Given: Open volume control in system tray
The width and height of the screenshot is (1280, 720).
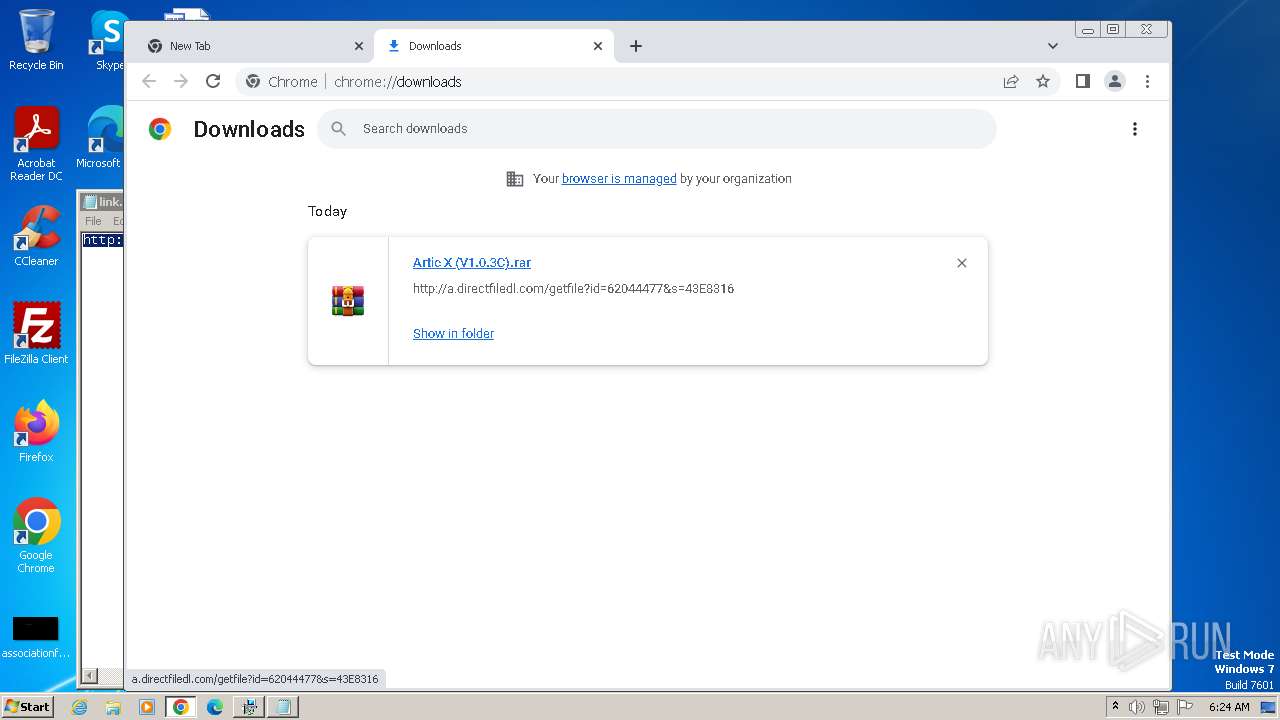Looking at the screenshot, I should click(1137, 707).
